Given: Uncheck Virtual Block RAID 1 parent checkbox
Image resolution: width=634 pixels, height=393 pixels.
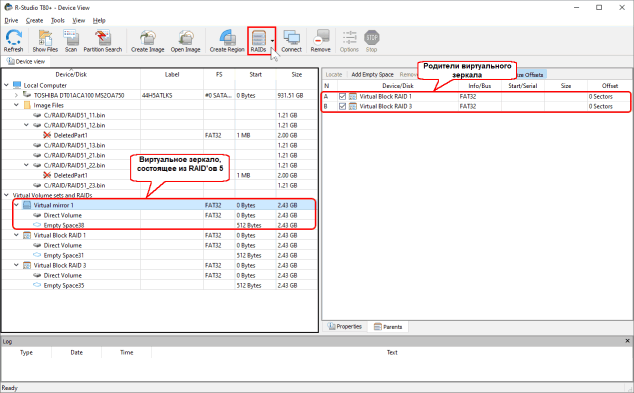Looking at the screenshot, I should pyautogui.click(x=342, y=97).
